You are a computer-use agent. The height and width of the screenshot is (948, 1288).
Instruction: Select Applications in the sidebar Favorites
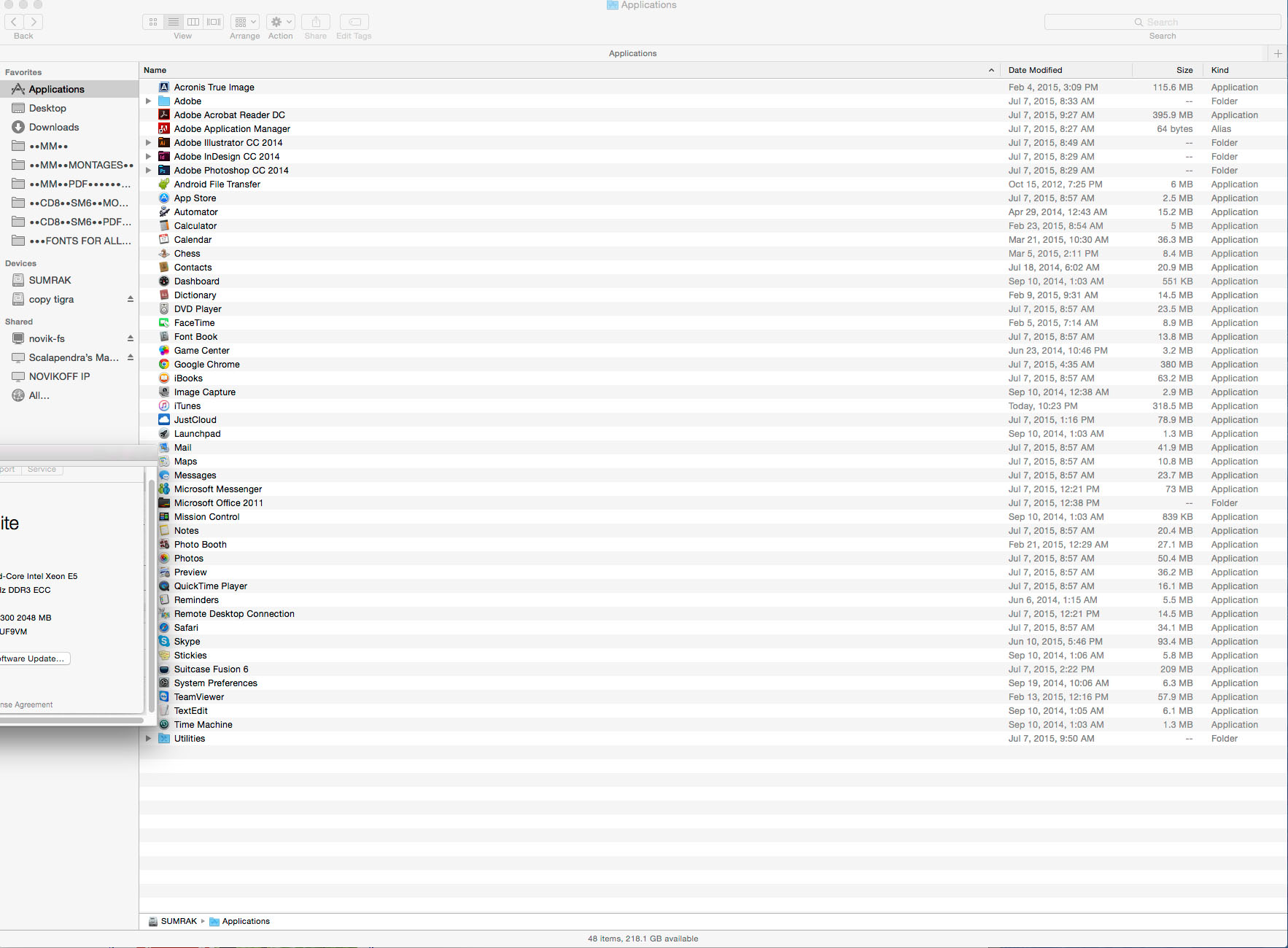click(x=69, y=89)
